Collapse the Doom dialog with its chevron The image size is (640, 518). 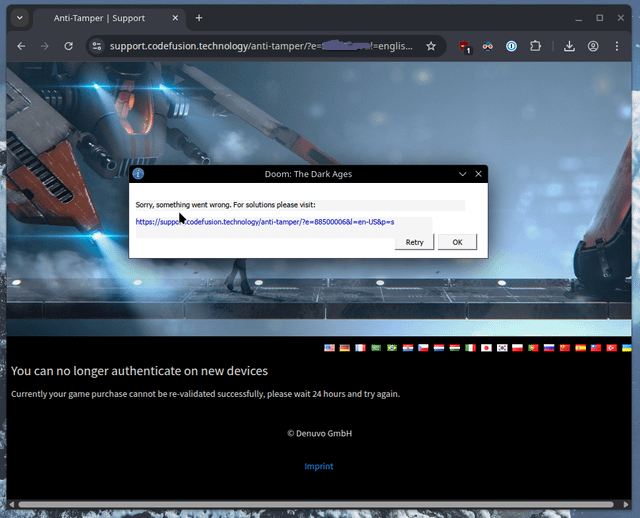point(462,174)
